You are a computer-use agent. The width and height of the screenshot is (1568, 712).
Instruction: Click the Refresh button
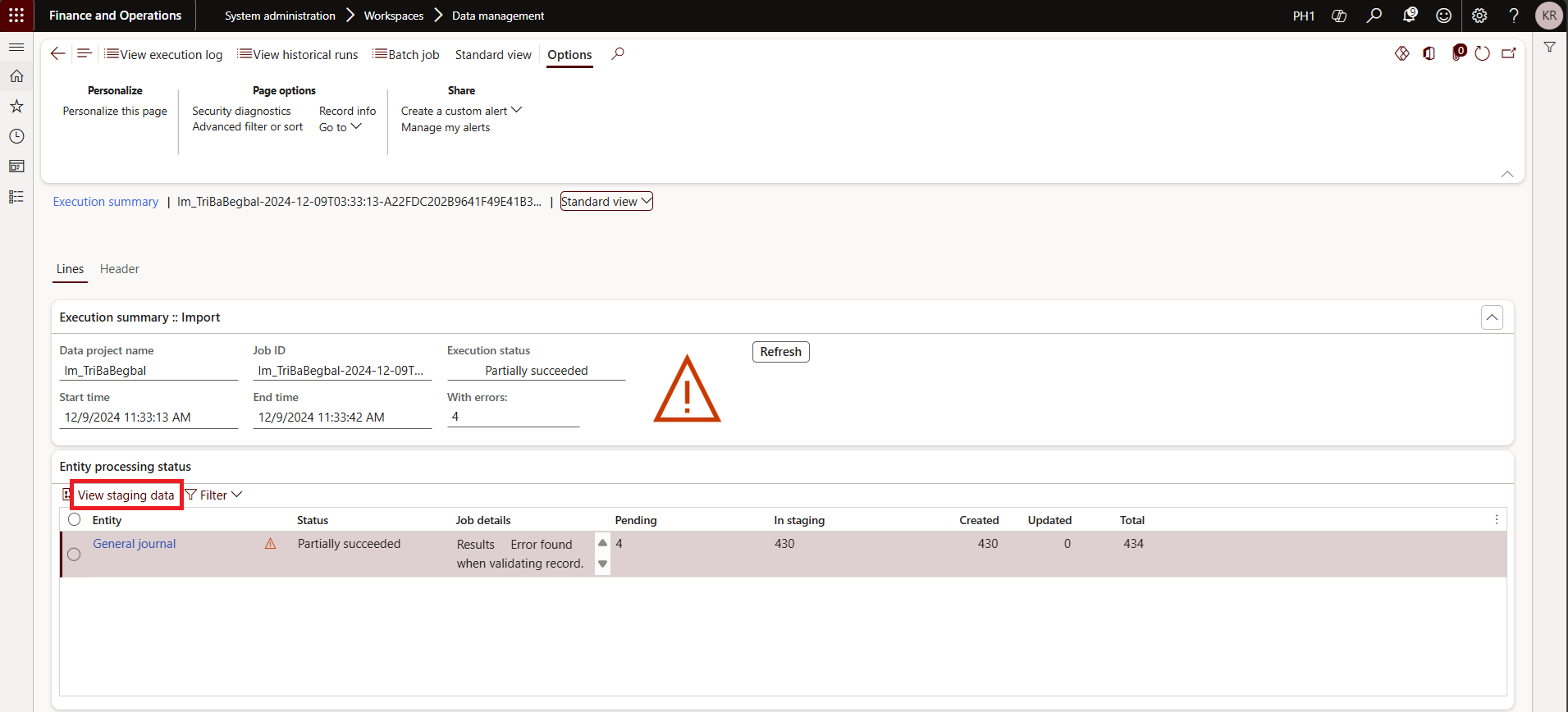point(780,352)
